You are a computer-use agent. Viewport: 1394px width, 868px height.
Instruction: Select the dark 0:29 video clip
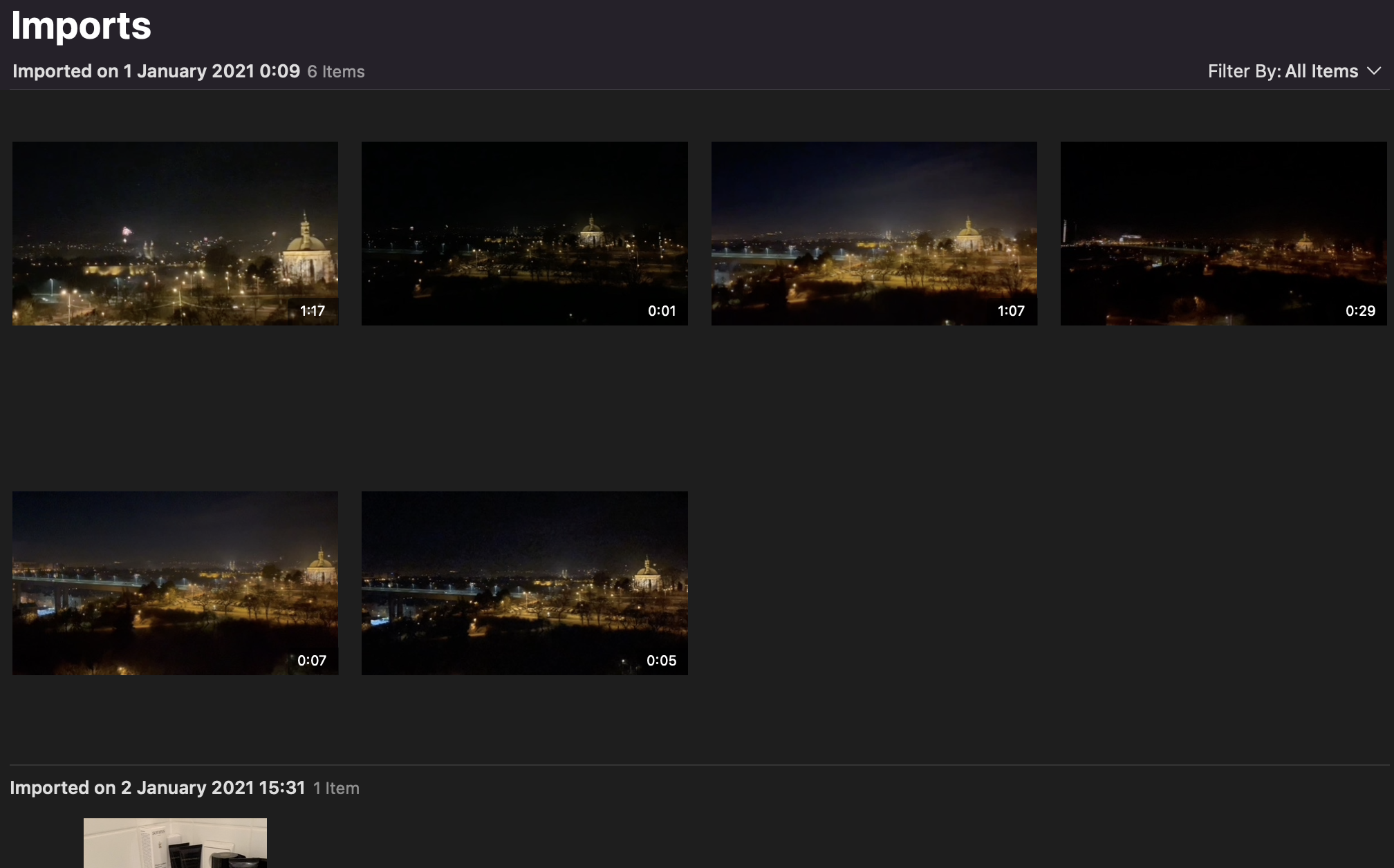[1223, 233]
